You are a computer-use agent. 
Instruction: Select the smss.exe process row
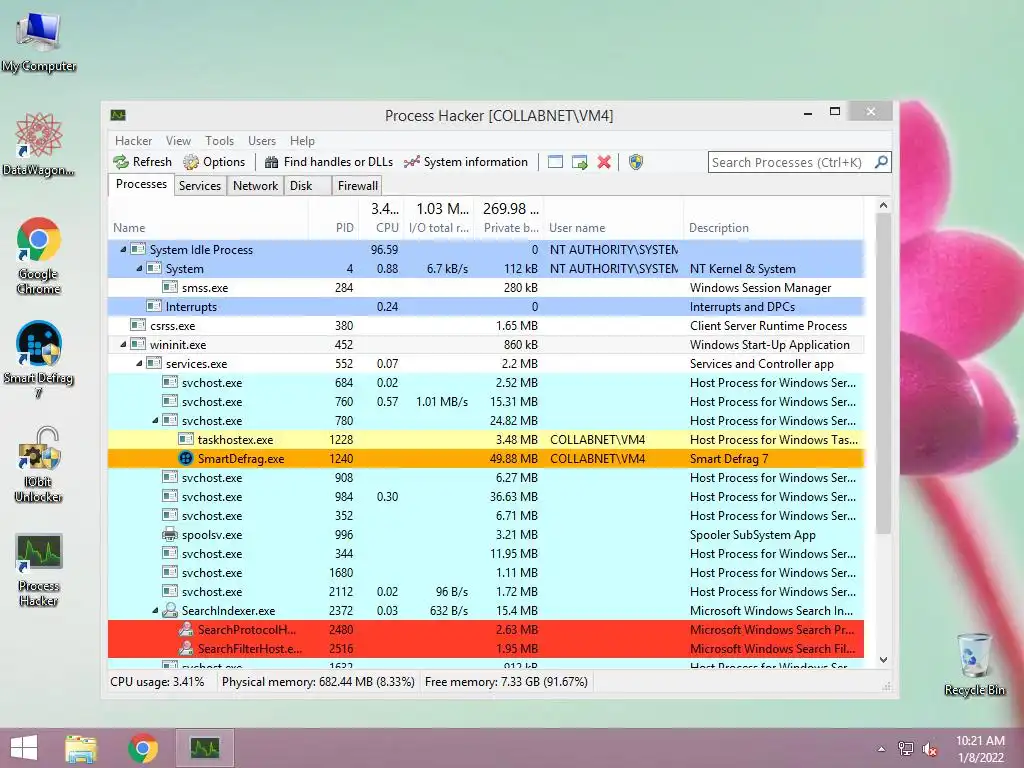coord(486,287)
